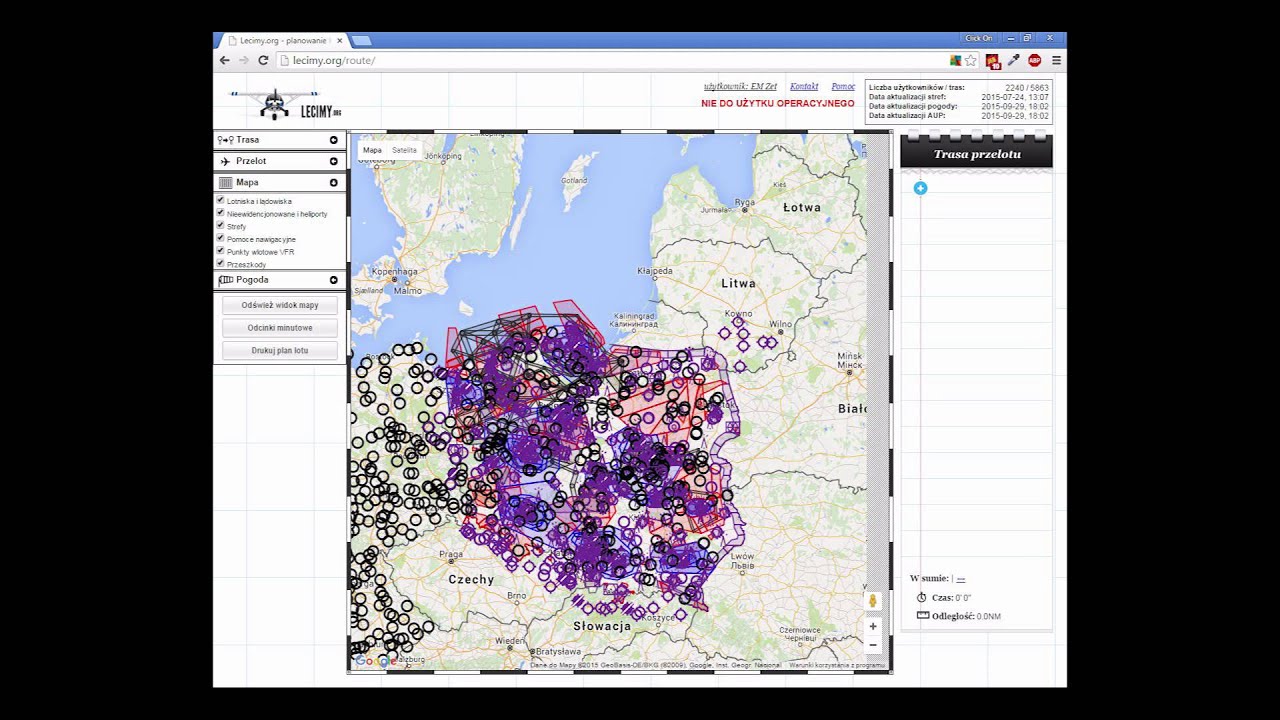This screenshot has width=1280, height=720.
Task: Click the W sumie dash link
Action: pos(961,578)
